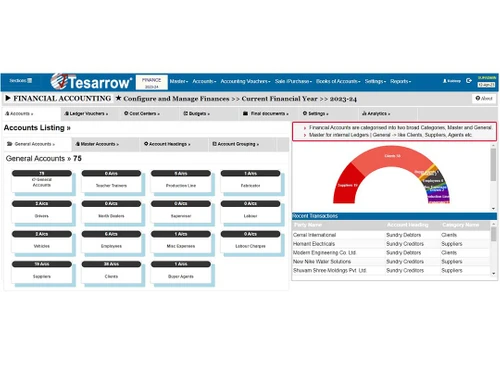Screen dimensions: 500x375
Task: Click the Suppliers segment of the chart
Action: pos(348,185)
